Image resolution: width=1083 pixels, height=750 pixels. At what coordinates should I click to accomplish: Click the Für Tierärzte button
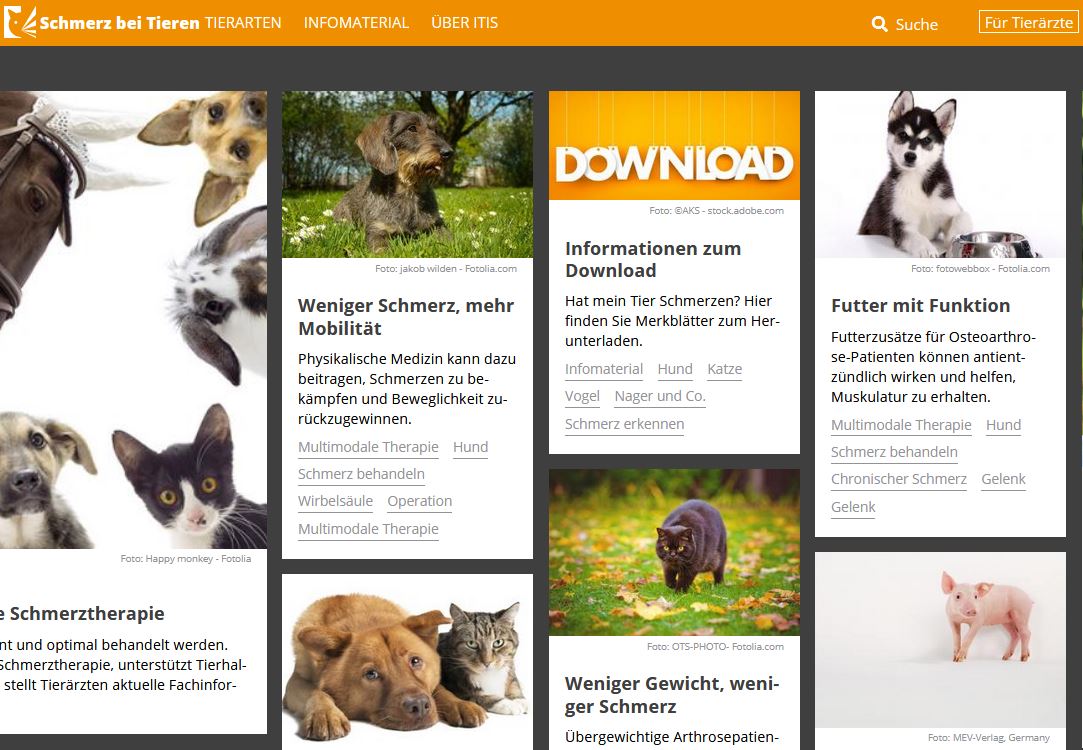[x=1029, y=22]
